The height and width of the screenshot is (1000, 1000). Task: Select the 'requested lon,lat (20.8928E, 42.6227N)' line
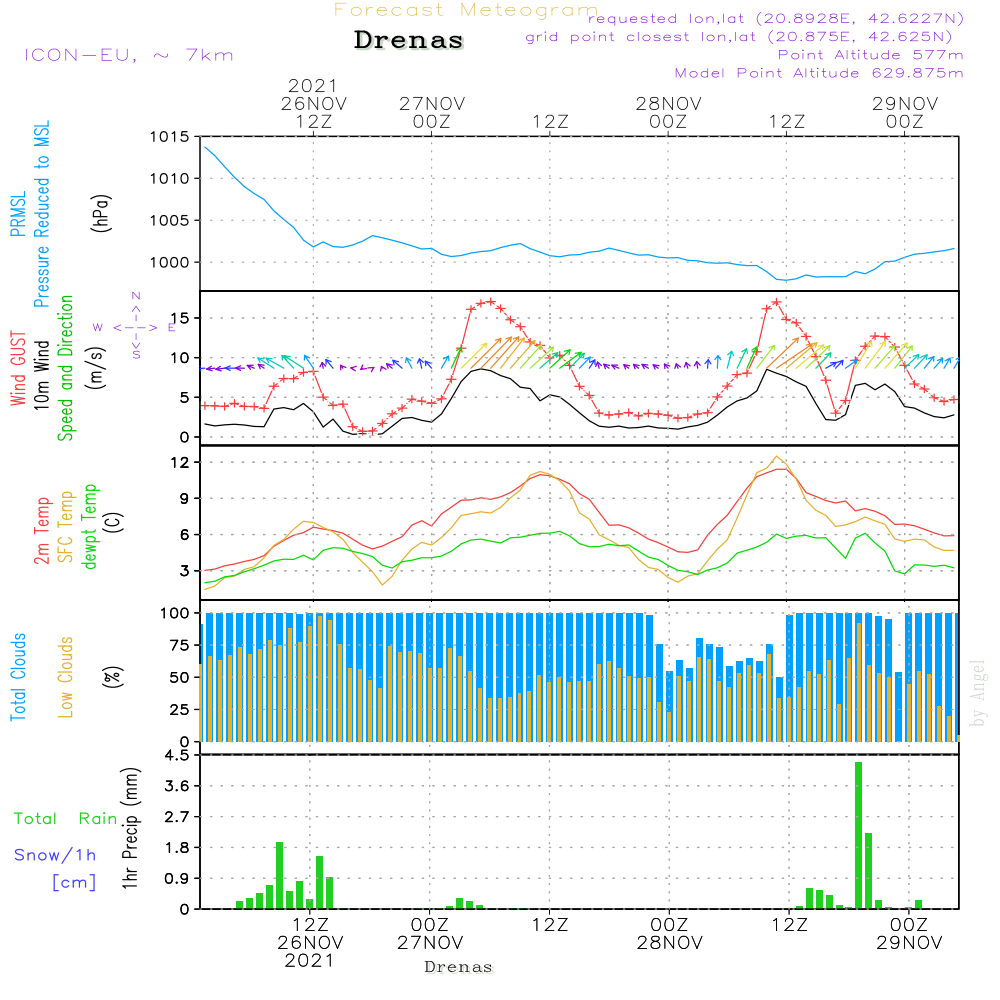click(776, 19)
